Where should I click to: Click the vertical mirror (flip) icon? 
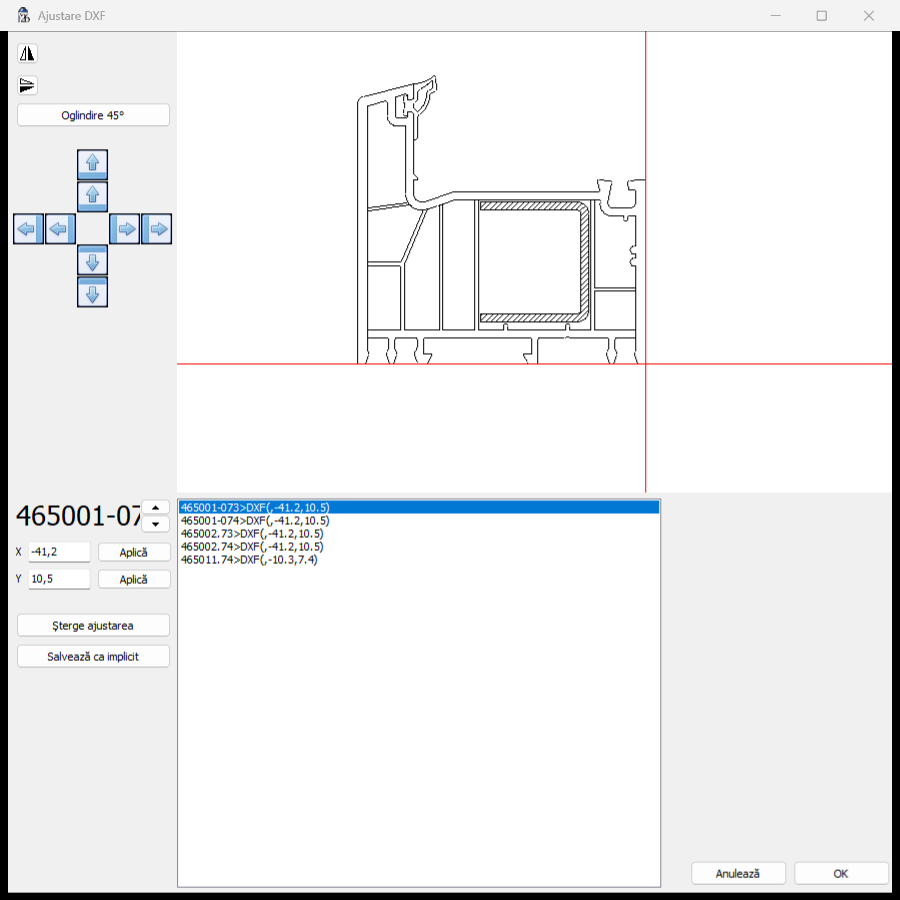(27, 86)
